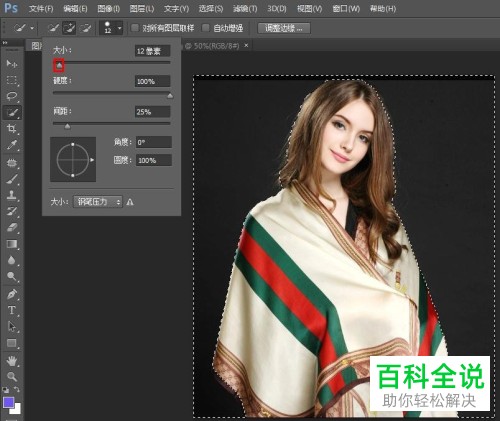500x421 pixels.
Task: Select the Path Selection tool
Action: pos(12,327)
